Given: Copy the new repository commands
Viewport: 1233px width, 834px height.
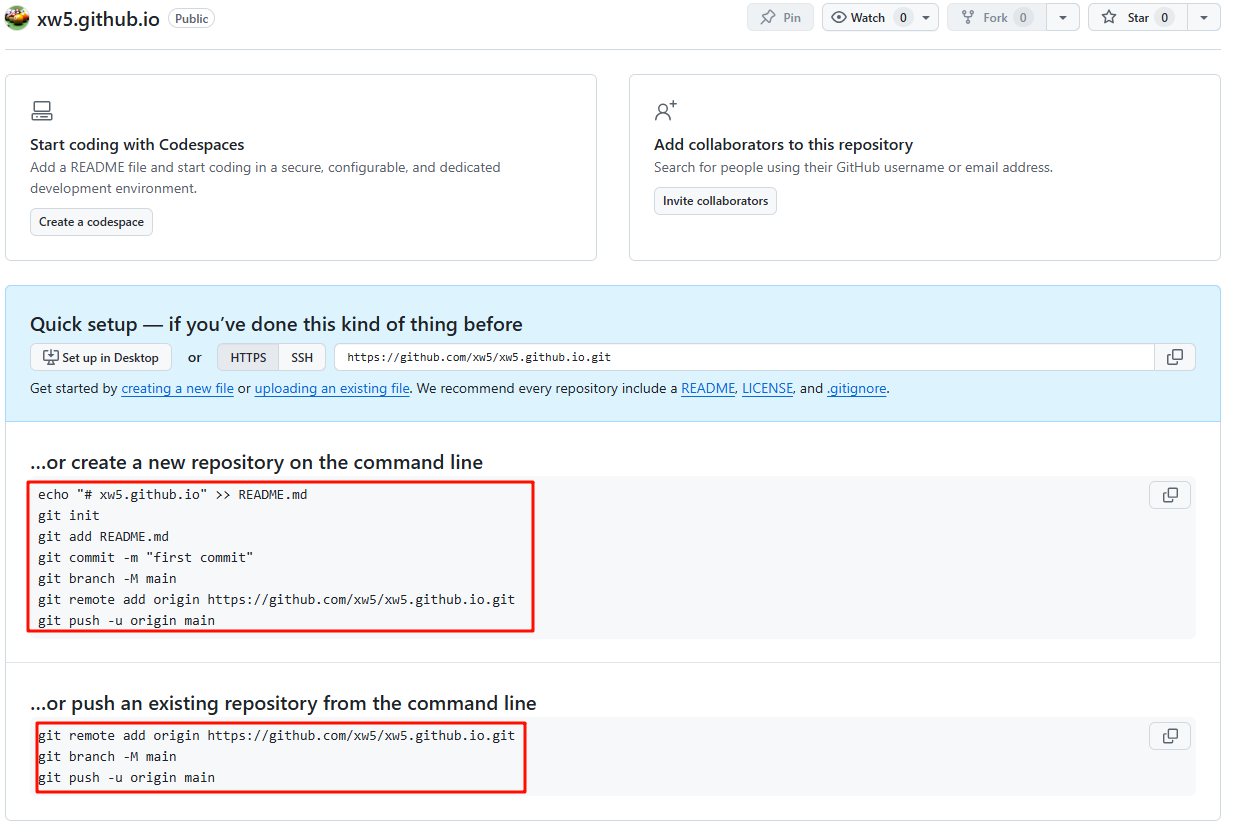Looking at the screenshot, I should click(1170, 495).
